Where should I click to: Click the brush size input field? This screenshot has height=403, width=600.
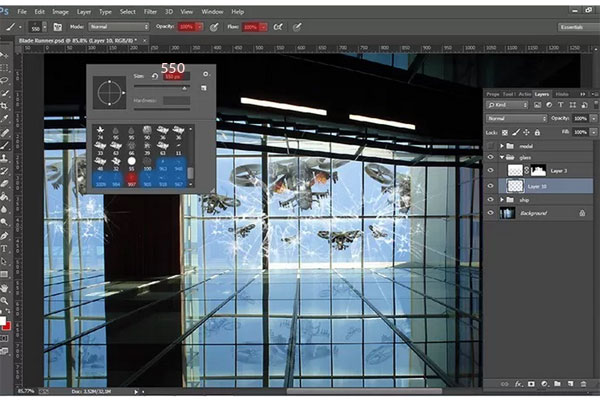coord(176,77)
